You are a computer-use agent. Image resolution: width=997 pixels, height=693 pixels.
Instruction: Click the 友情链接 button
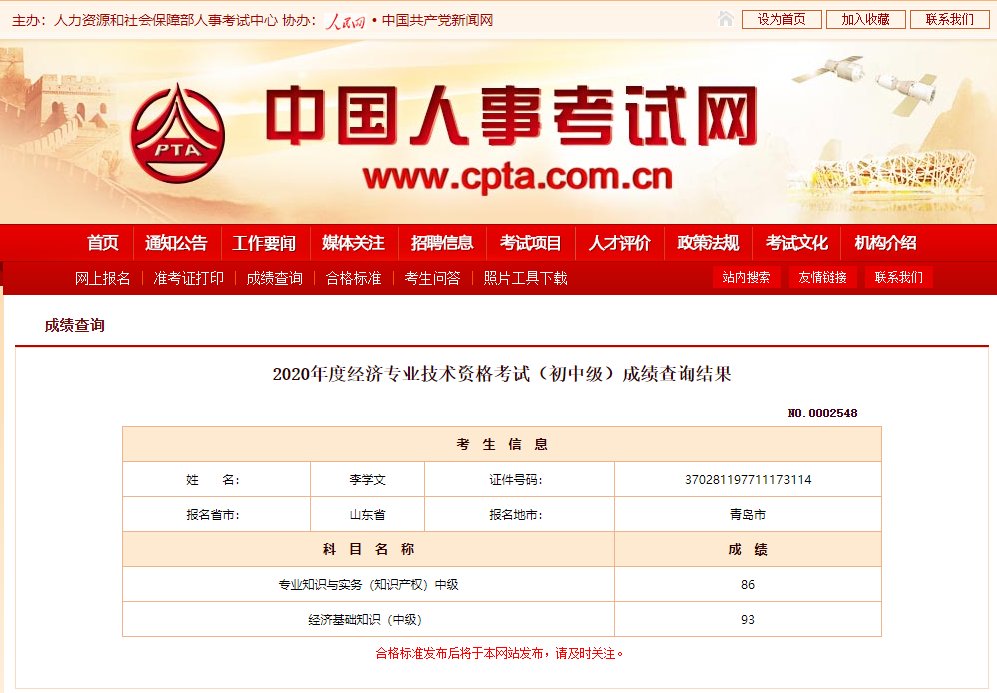(x=822, y=278)
